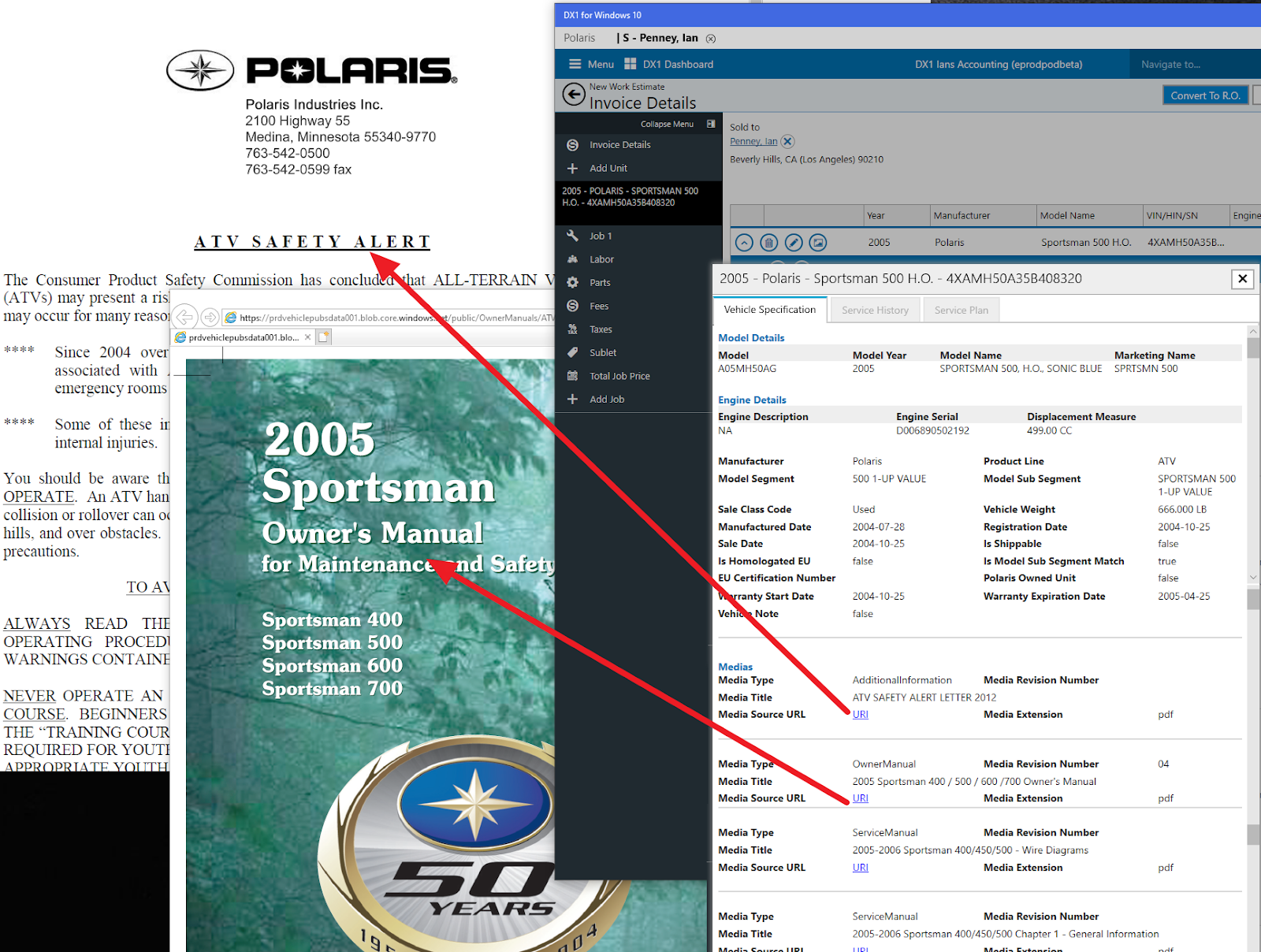Select the Sublet truck icon
1261x952 pixels.
pos(573,352)
